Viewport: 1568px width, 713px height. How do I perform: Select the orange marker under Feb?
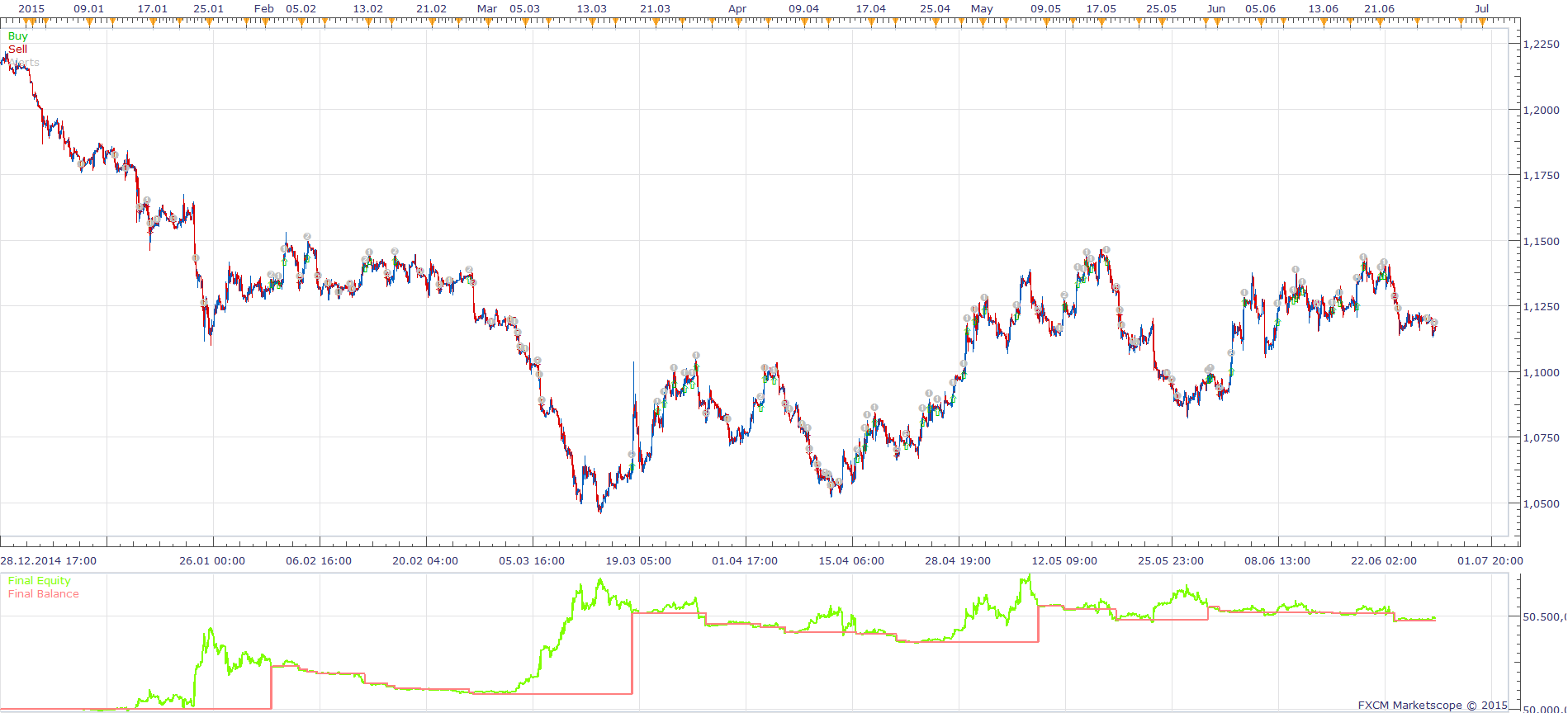264,23
